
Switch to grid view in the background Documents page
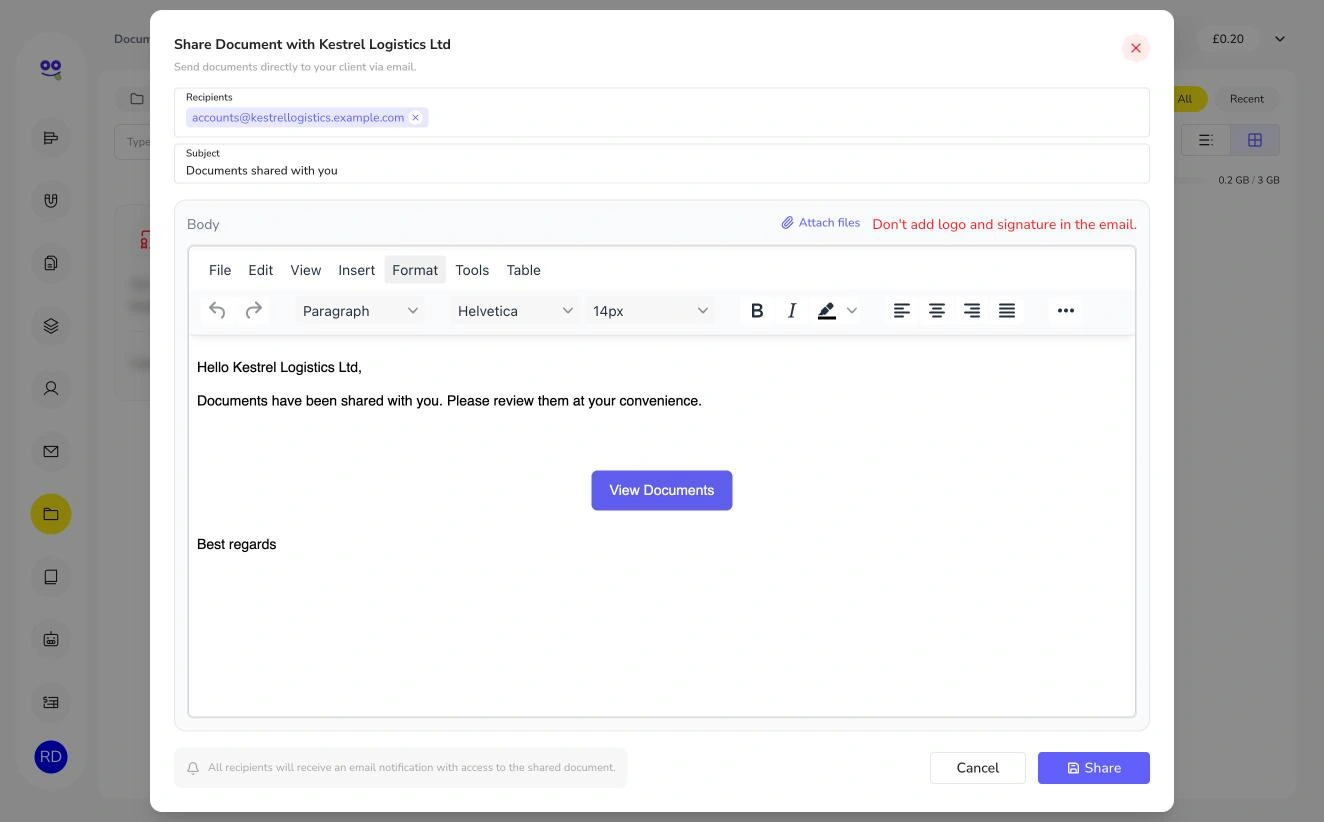(1255, 140)
